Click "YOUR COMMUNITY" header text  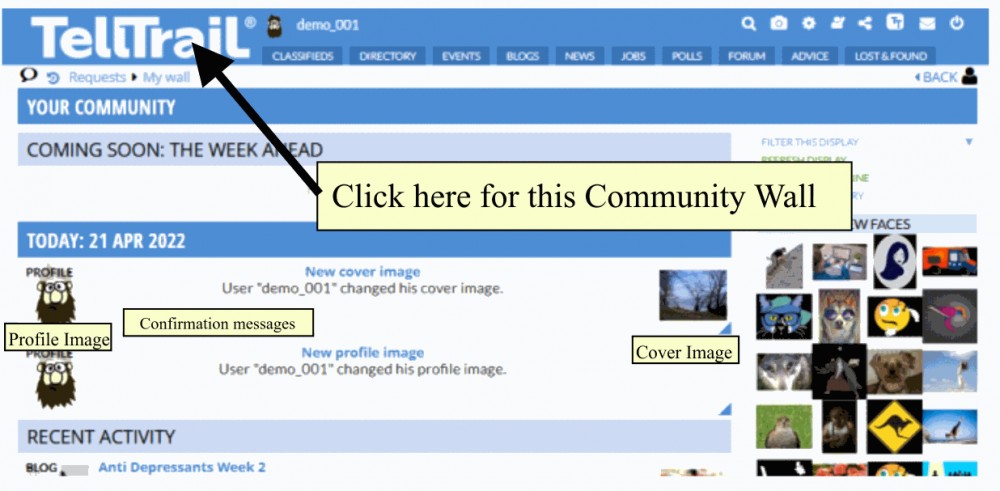[101, 106]
